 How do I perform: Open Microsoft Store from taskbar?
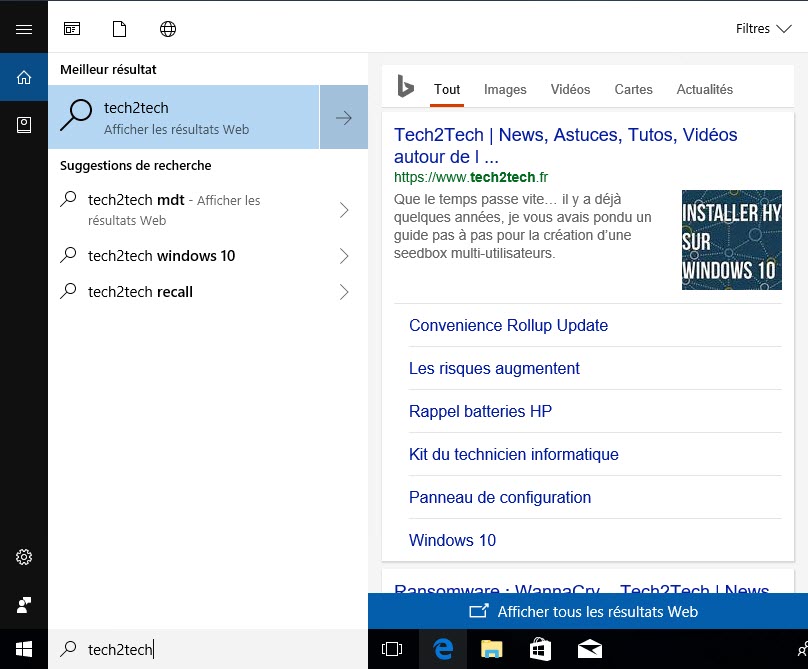tap(540, 649)
